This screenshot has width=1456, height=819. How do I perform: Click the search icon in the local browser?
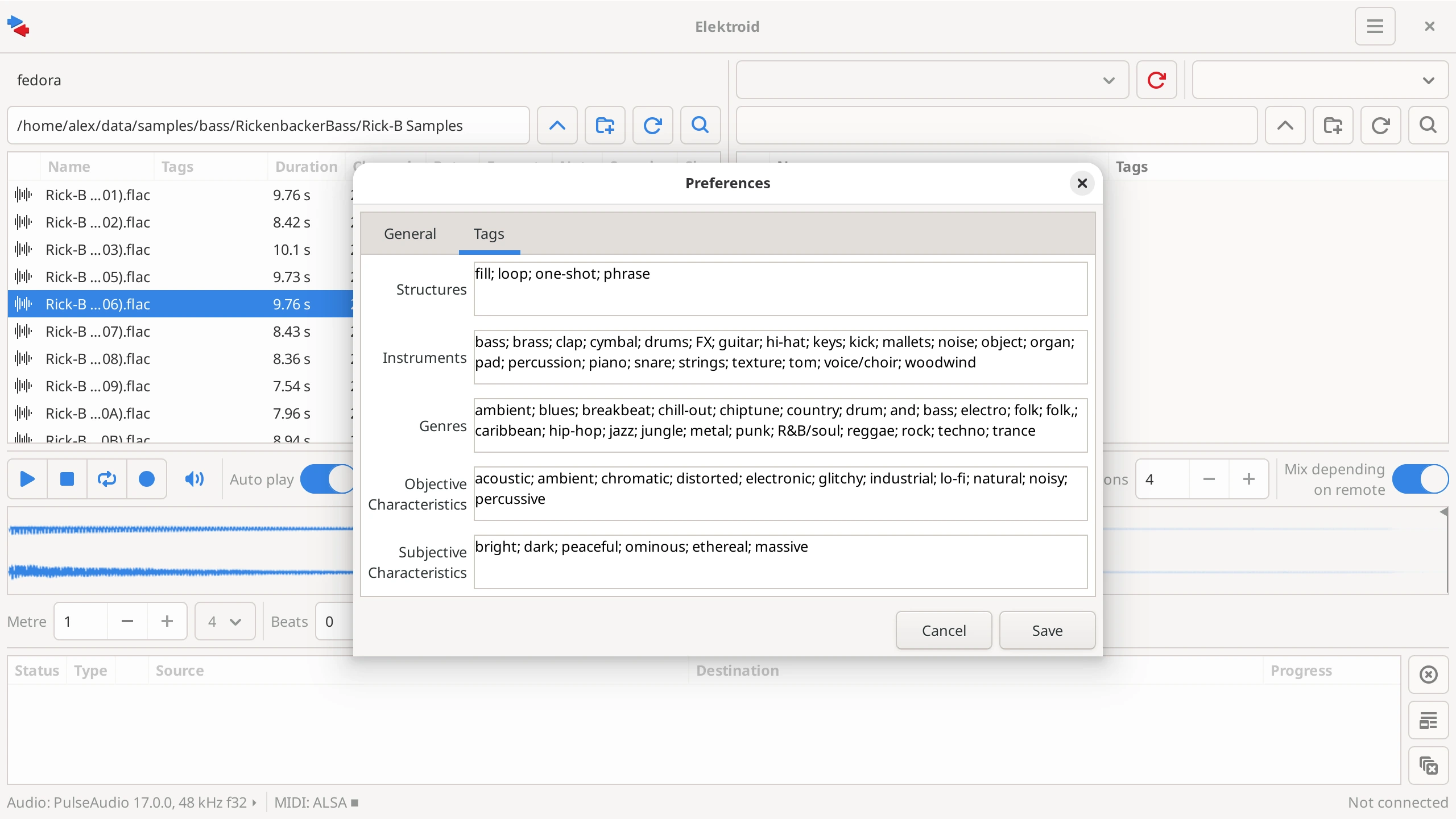[x=700, y=125]
